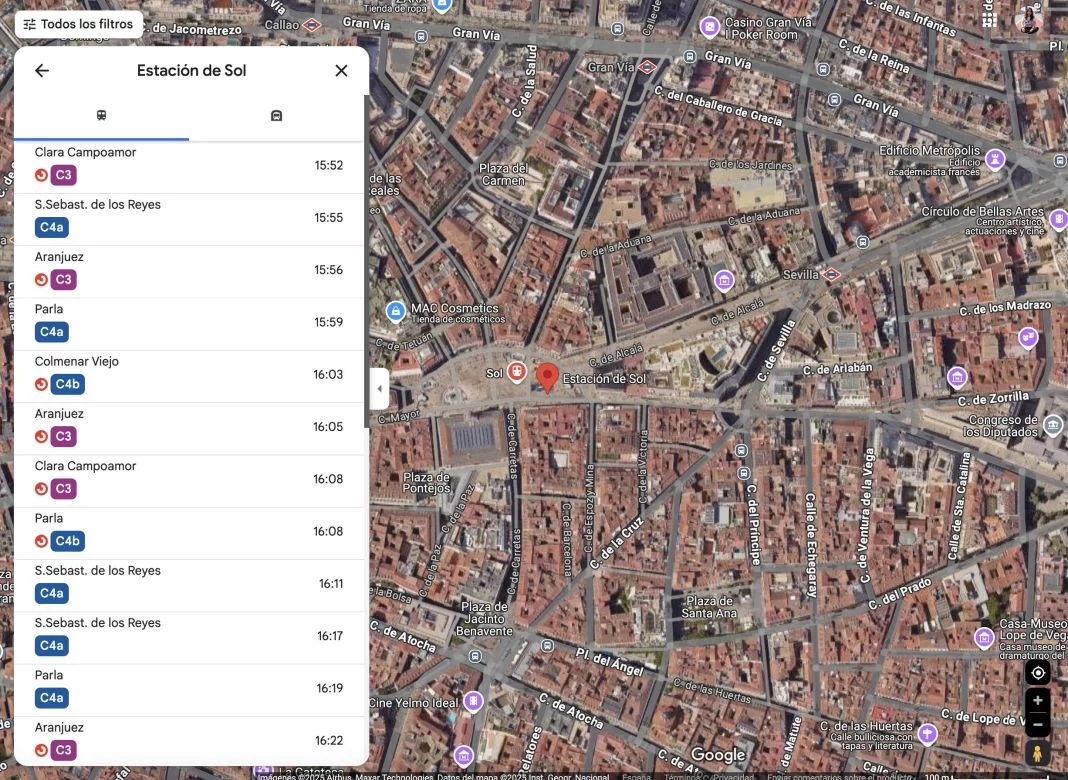Click the Cine Yelmo Ideal marker
Screen dimensions: 1068x780
pos(475,703)
